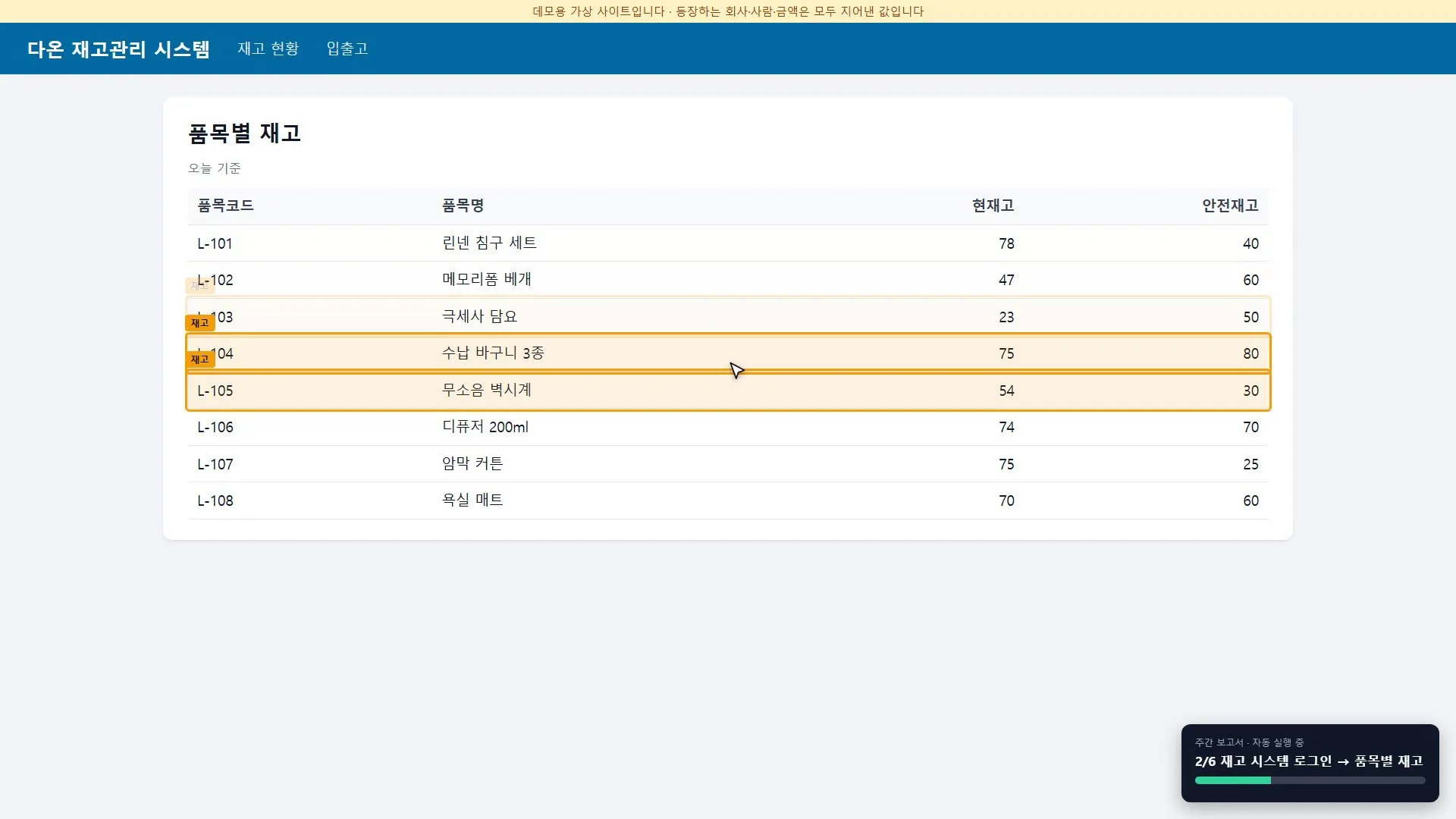Select the 디퓨저 200ml item name
This screenshot has width=1456, height=819.
click(x=485, y=427)
